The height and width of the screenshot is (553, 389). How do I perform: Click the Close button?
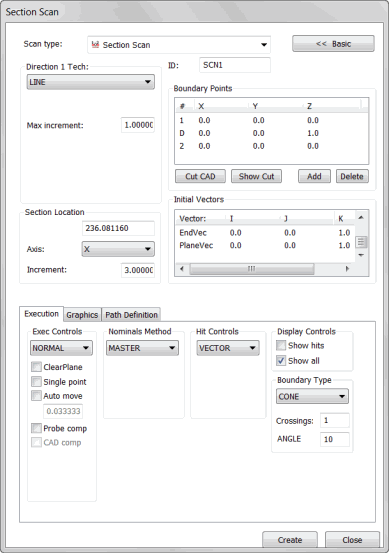coord(352,540)
